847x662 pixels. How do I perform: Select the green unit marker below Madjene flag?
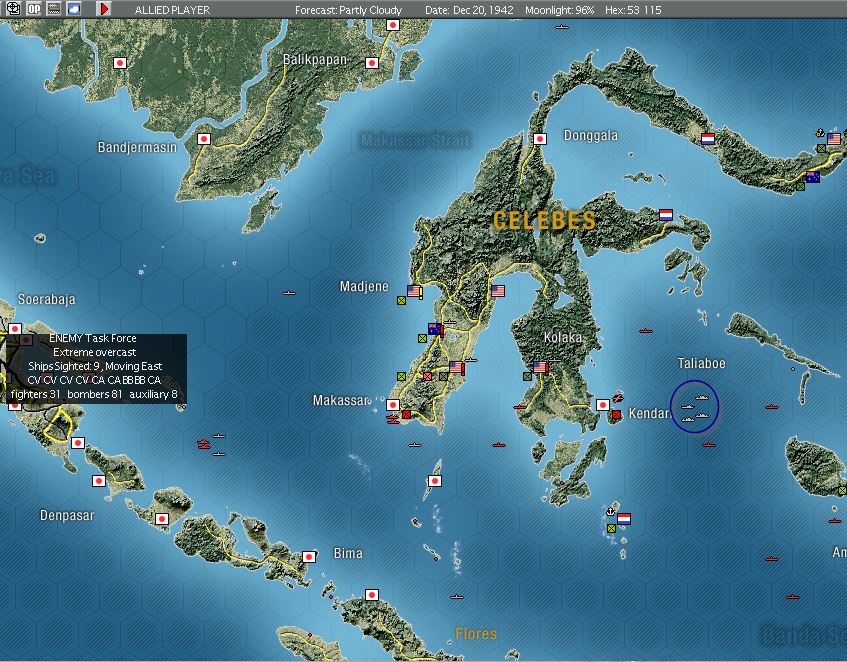[401, 301]
